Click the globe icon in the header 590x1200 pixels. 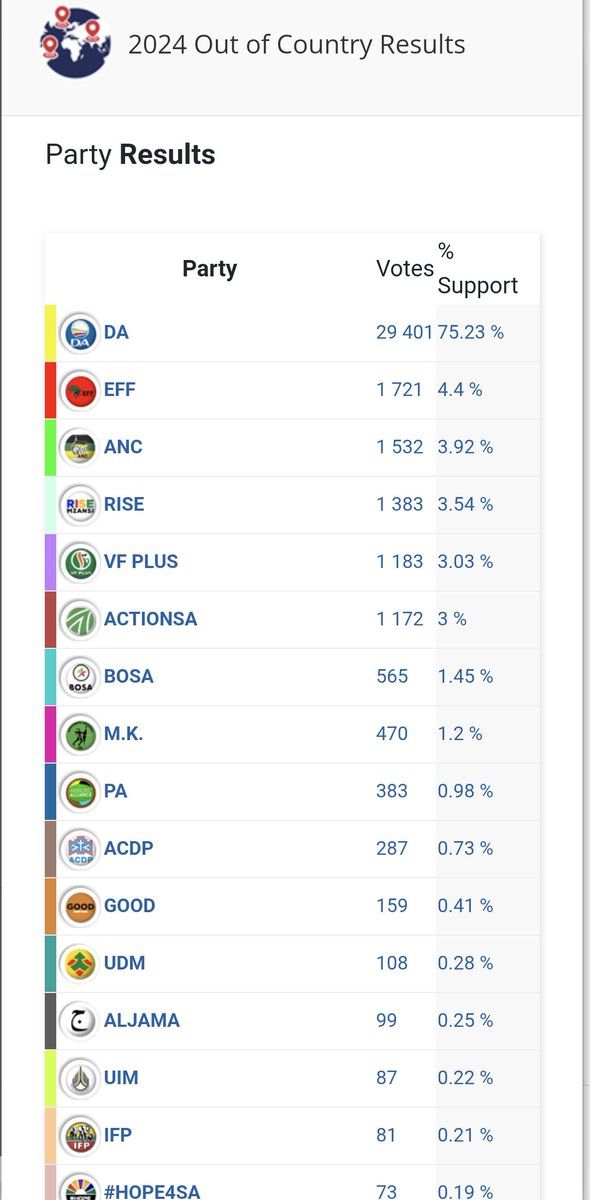[73, 43]
